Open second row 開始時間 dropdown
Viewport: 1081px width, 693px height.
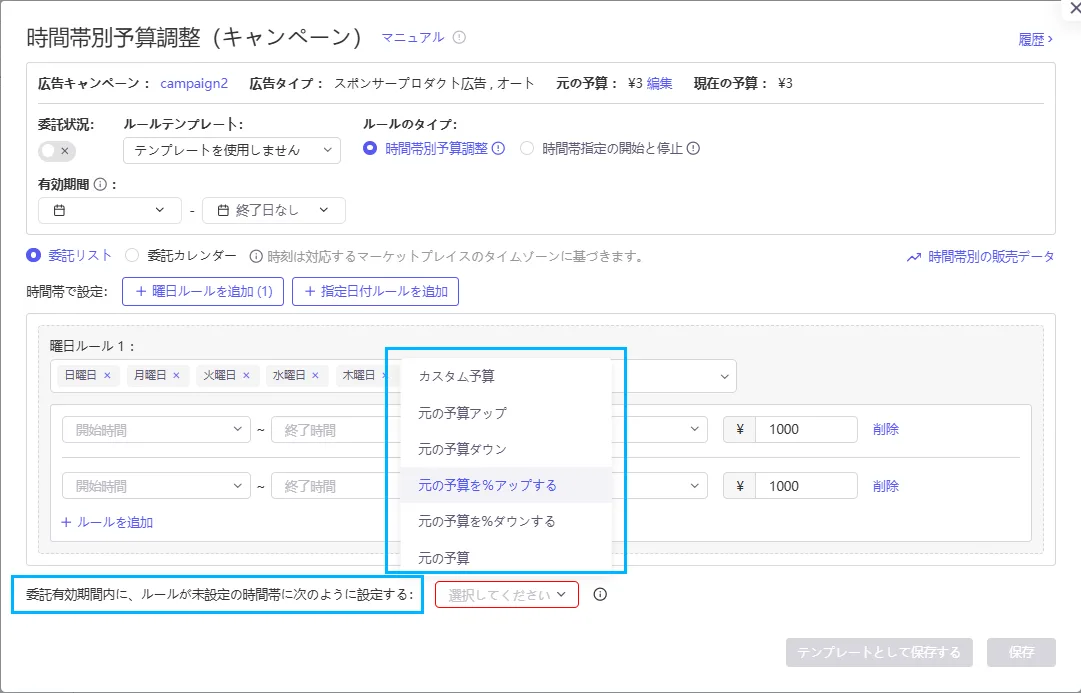tap(156, 486)
